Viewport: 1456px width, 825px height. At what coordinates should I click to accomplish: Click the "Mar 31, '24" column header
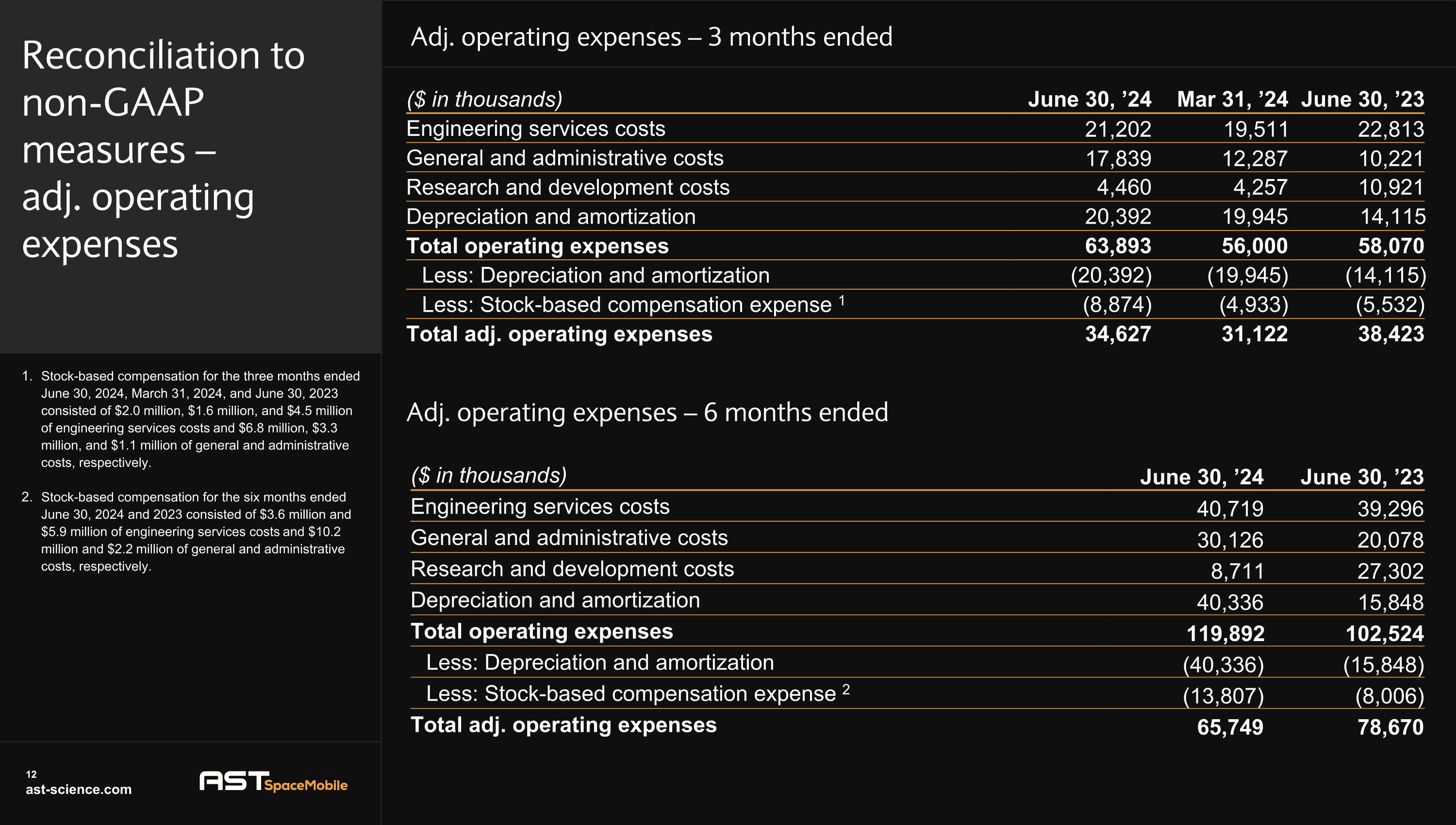(1232, 99)
